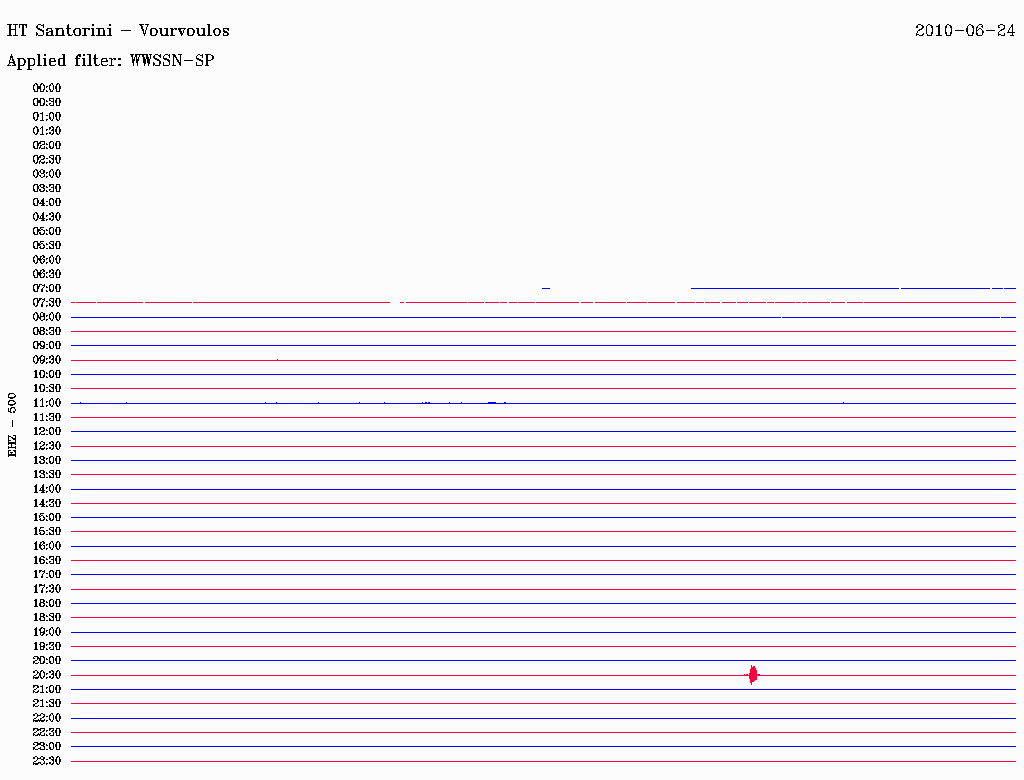
Task: Click the 01:30 time label
Action: [x=47, y=131]
